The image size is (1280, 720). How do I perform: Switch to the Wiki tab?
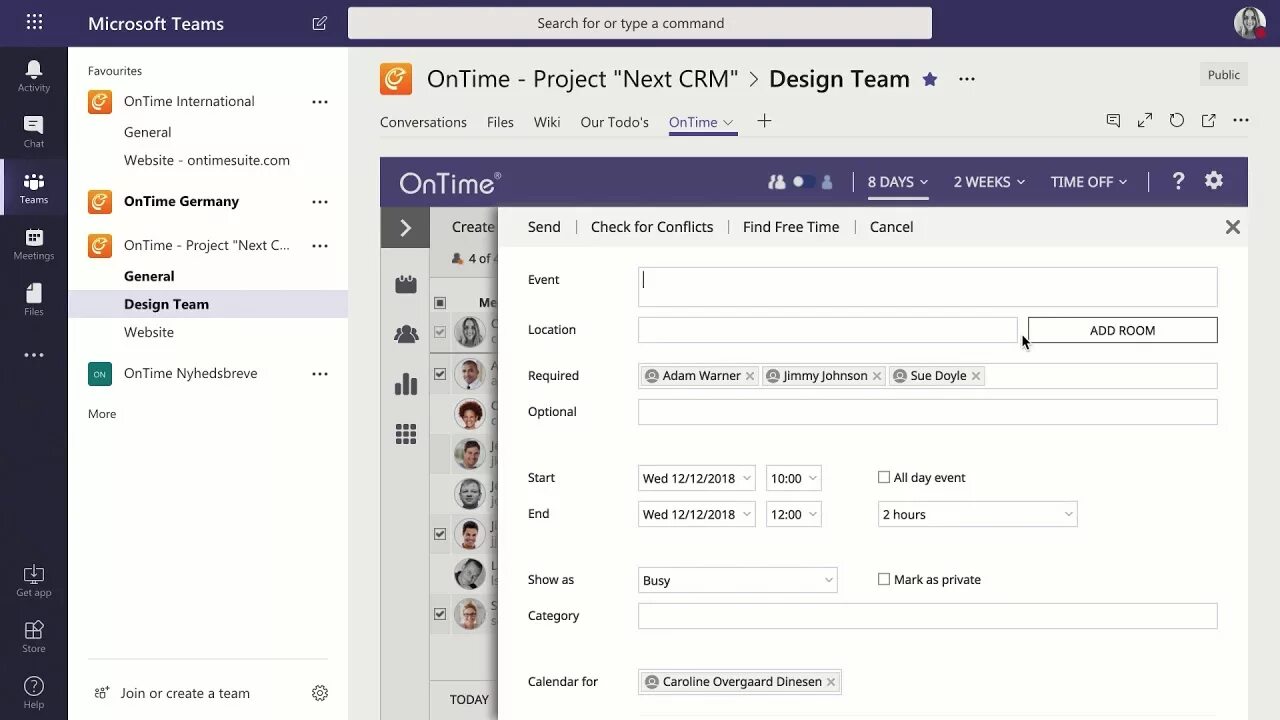(x=547, y=122)
